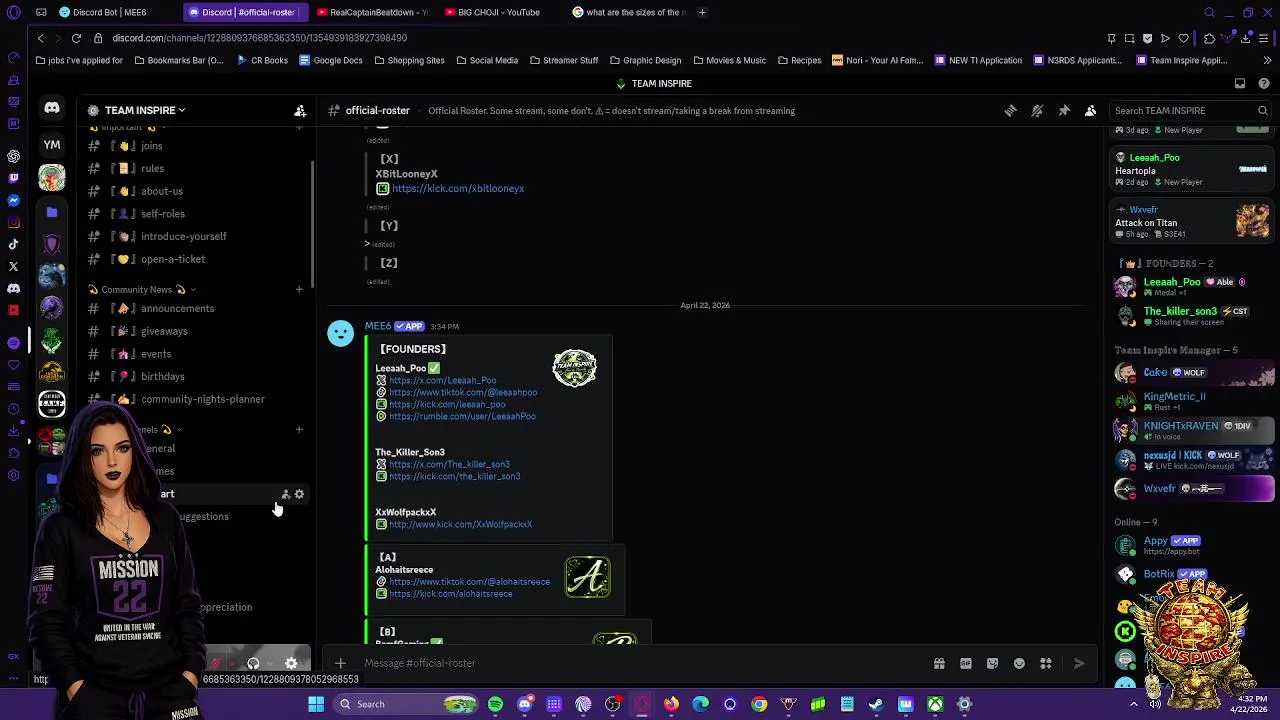The width and height of the screenshot is (1280, 720).
Task: Switch to the Google search tab
Action: (x=628, y=13)
